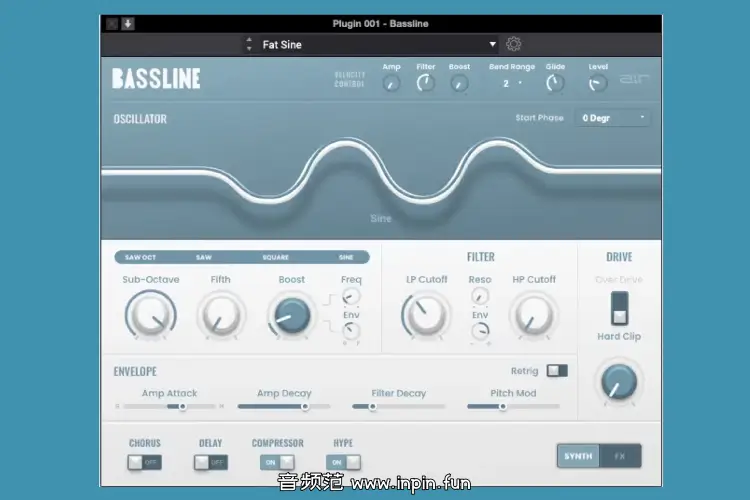
Task: Click the Sine label under waveform
Action: pyautogui.click(x=381, y=219)
